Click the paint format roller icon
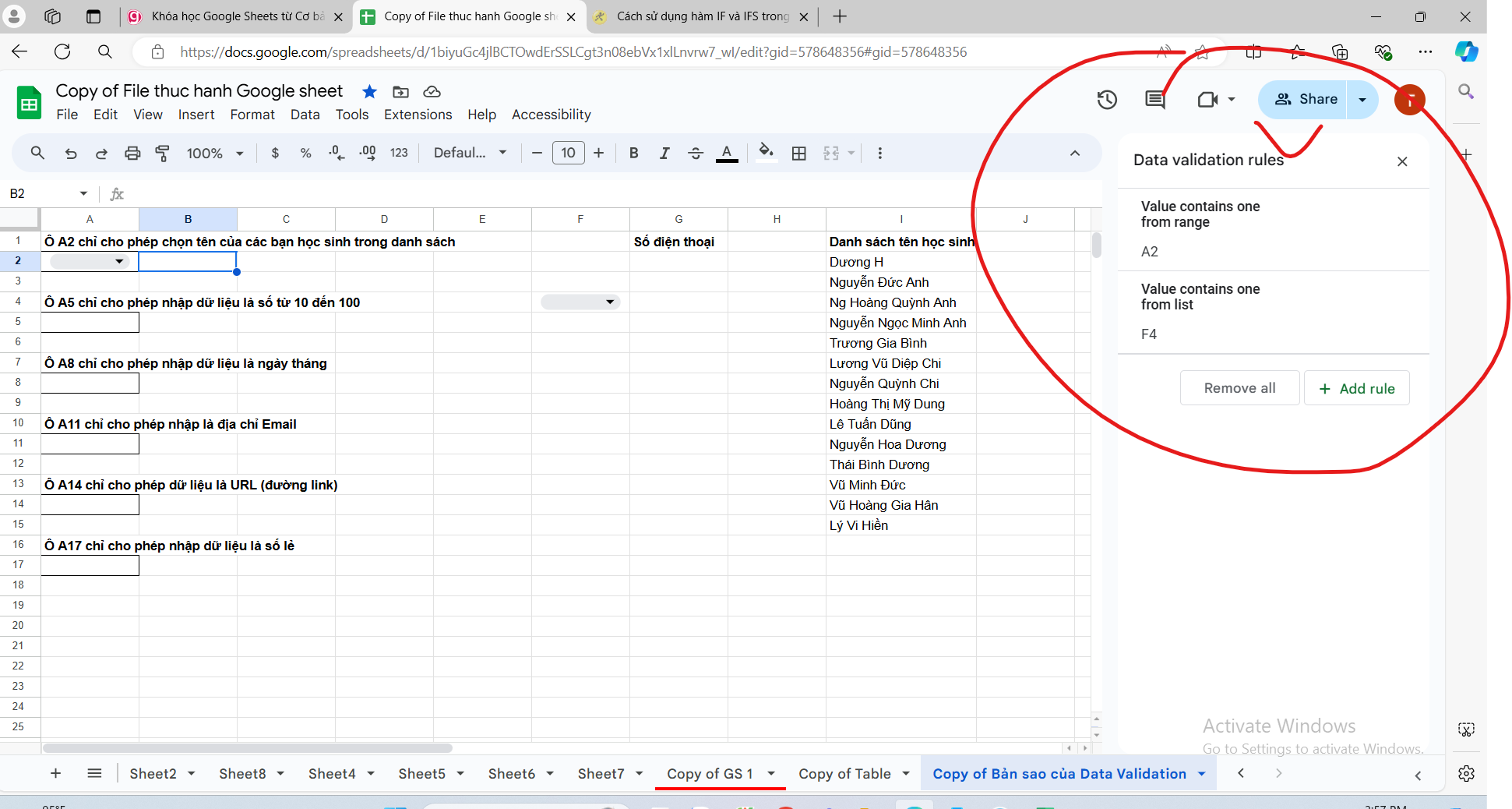 pyautogui.click(x=163, y=154)
